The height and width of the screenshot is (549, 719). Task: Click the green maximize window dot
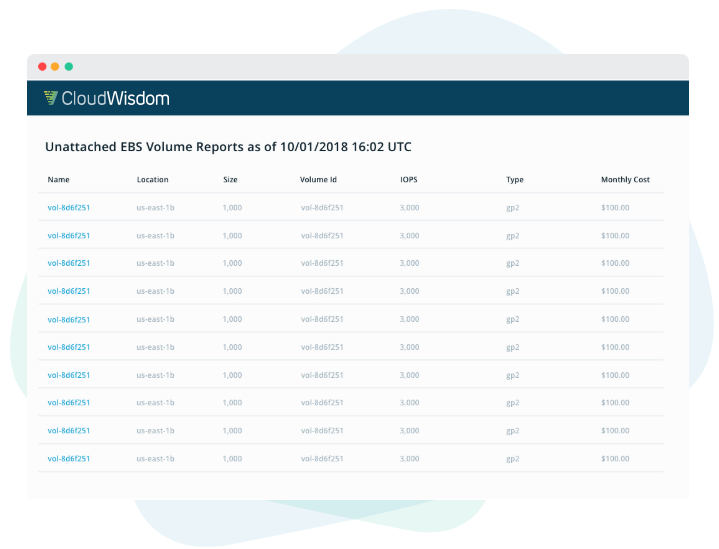click(69, 67)
